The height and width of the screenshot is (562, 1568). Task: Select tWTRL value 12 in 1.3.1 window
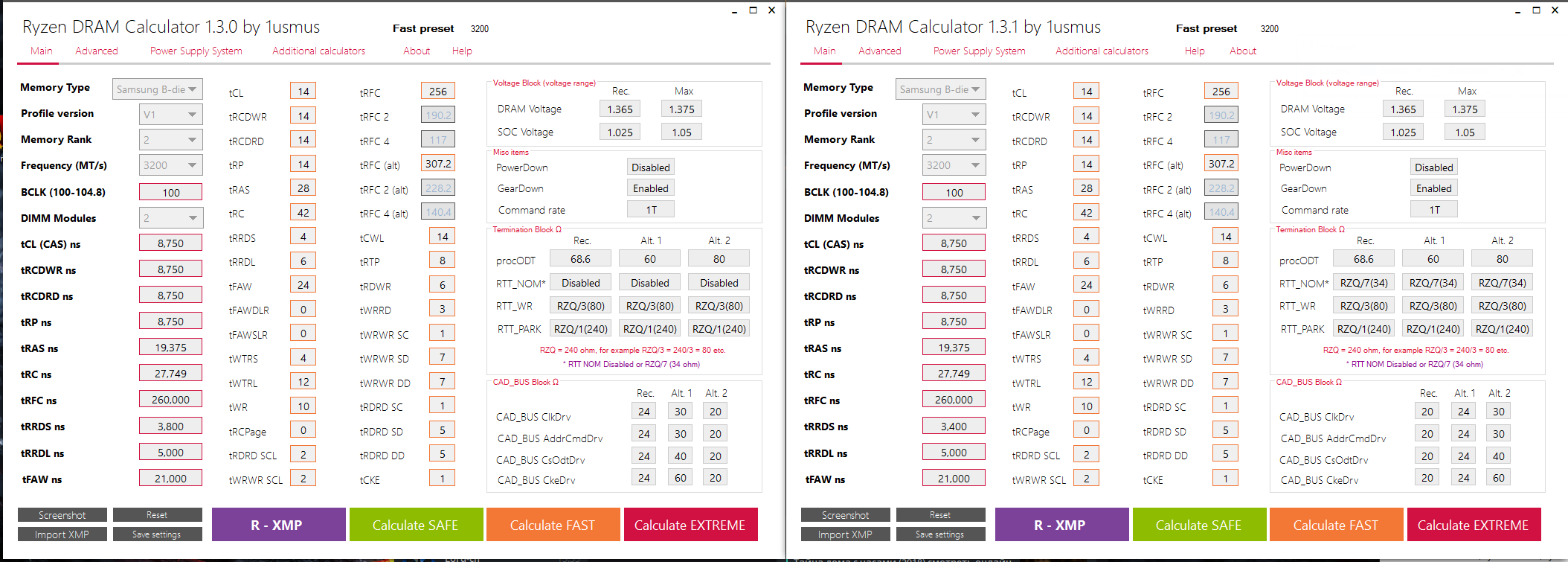click(x=1087, y=382)
